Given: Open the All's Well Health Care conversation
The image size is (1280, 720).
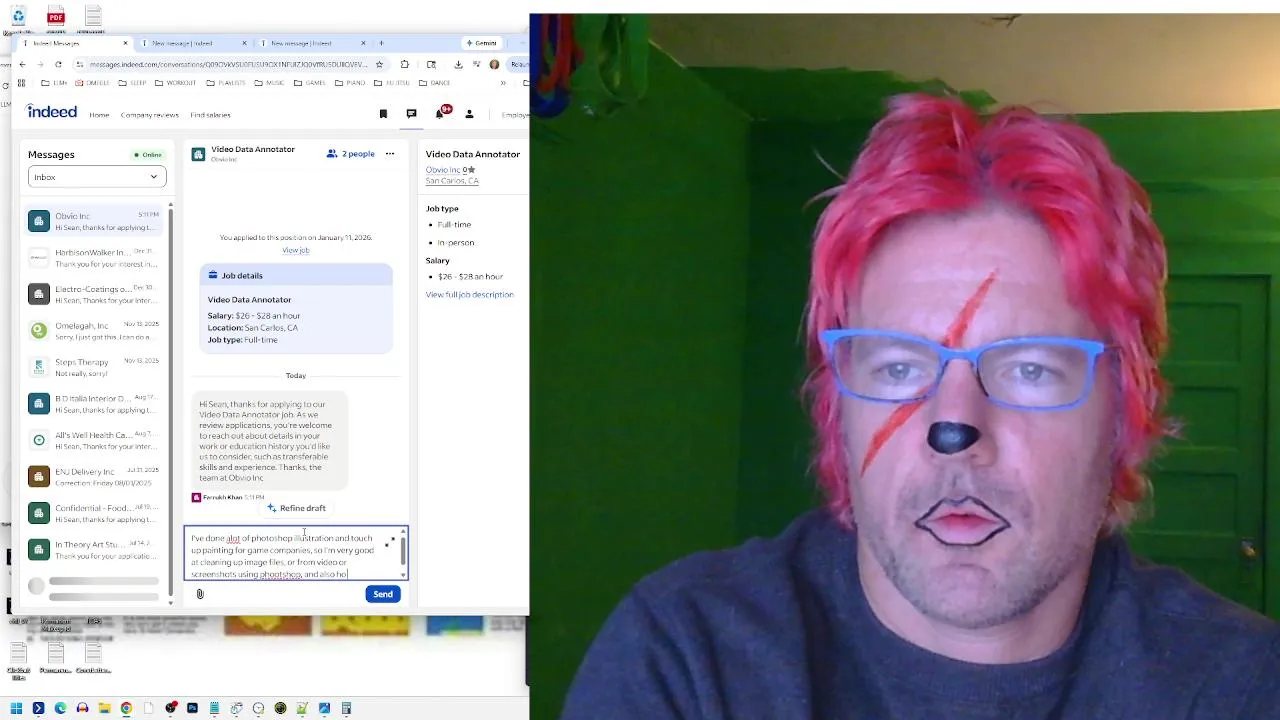Looking at the screenshot, I should click(94, 440).
